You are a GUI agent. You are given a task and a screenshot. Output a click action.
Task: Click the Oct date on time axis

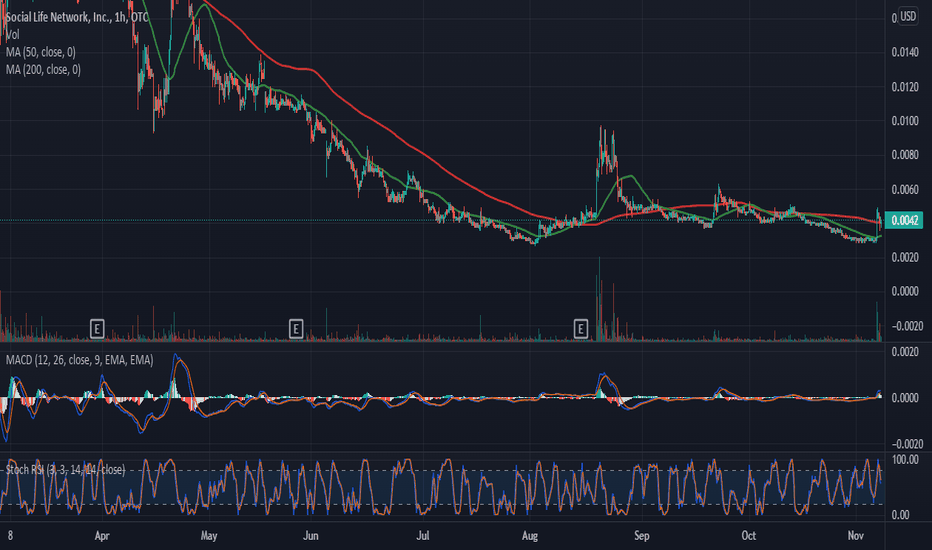(x=748, y=536)
